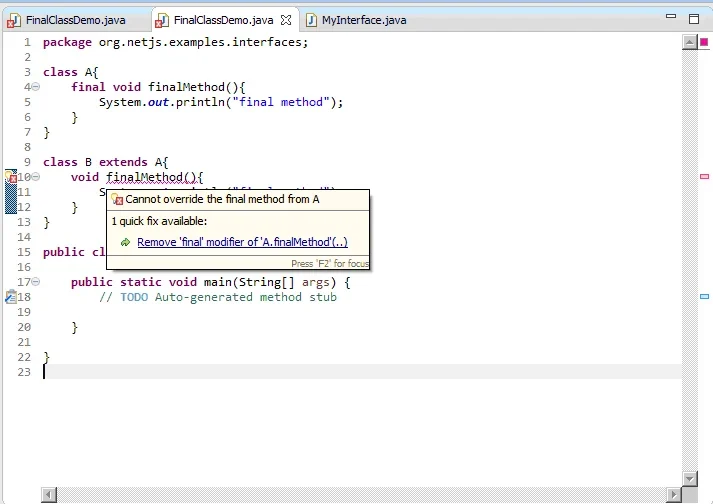Place cursor on empty line 23
This screenshot has height=504, width=713.
362,372
